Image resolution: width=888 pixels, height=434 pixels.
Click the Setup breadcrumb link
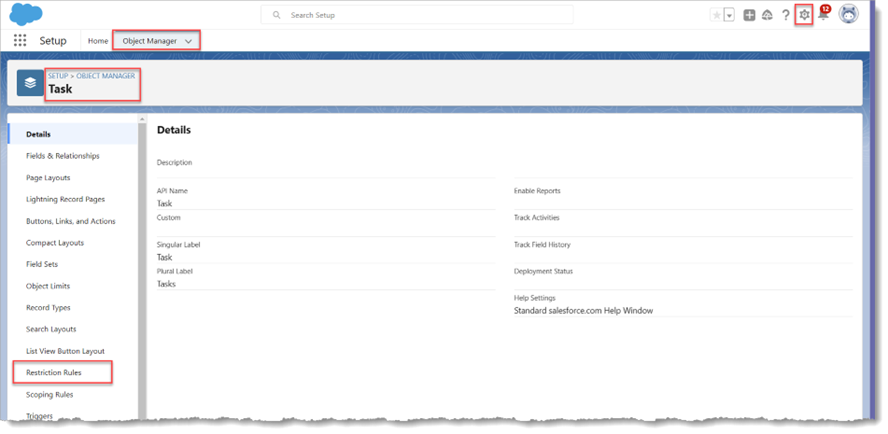point(59,76)
